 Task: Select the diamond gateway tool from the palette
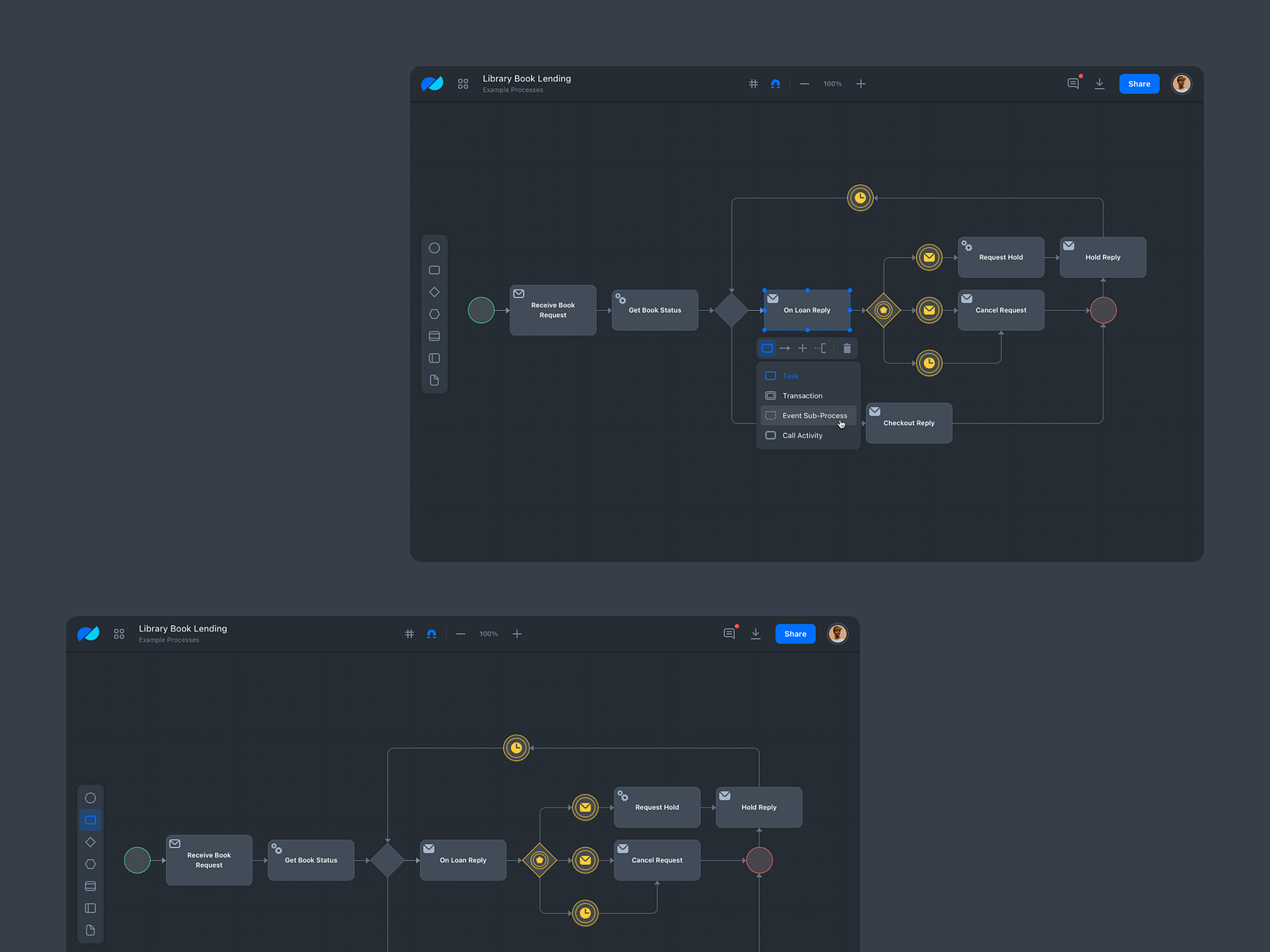pyautogui.click(x=434, y=292)
